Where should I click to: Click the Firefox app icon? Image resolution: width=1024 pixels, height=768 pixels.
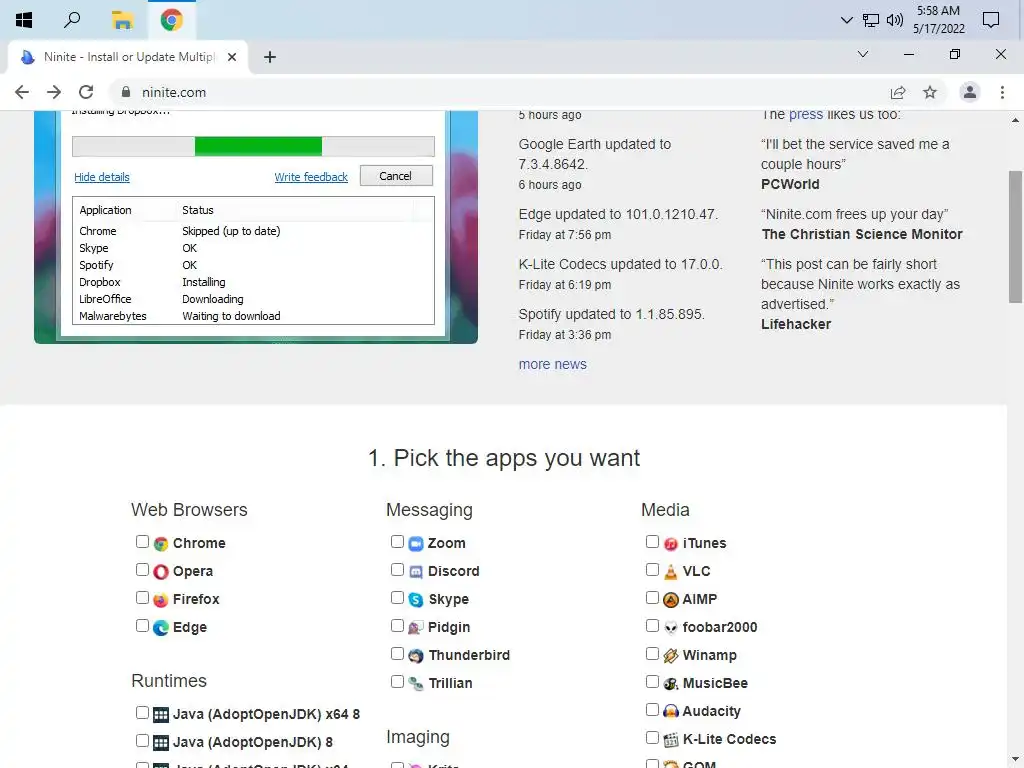click(161, 600)
